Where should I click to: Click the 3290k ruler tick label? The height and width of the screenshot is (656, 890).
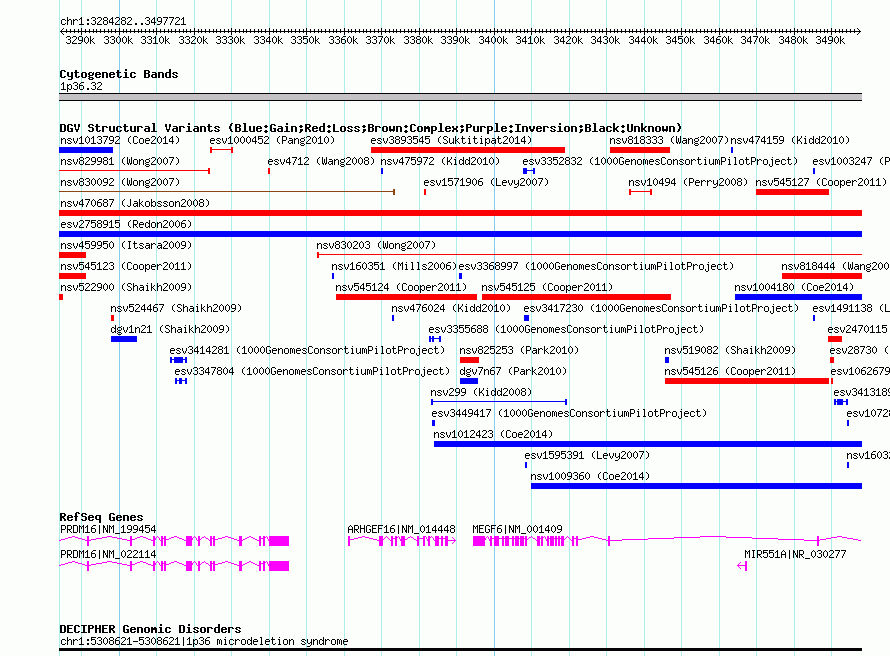point(80,40)
